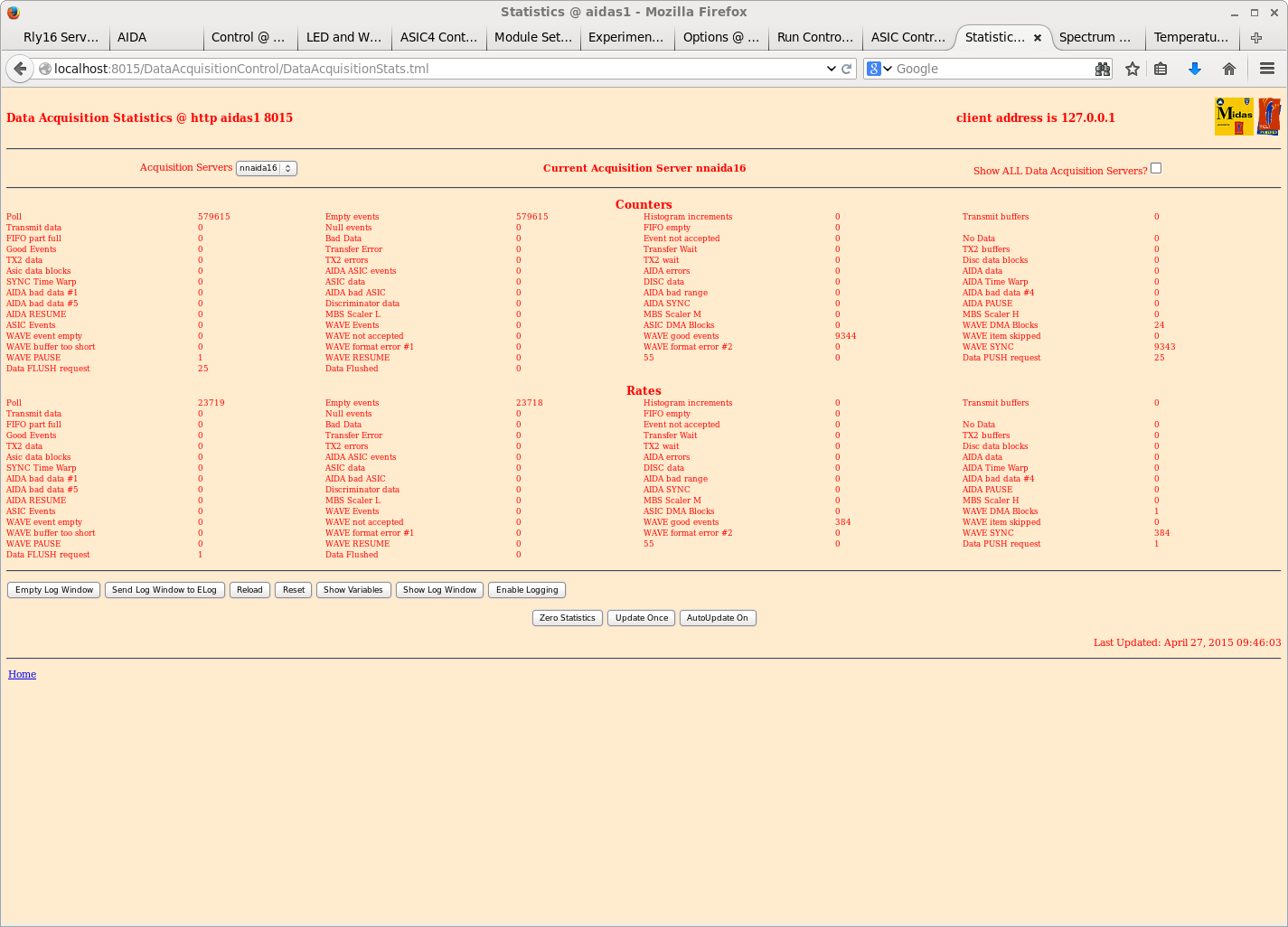
Task: Switch to the LED and W... tab
Action: (344, 37)
